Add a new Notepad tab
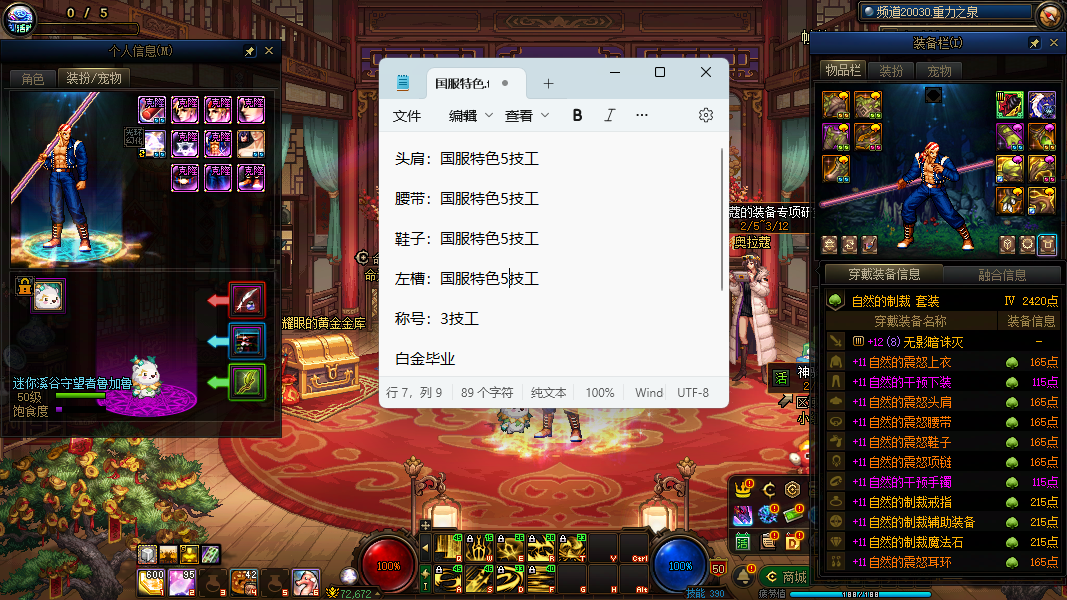Viewport: 1067px width, 600px height. 548,83
